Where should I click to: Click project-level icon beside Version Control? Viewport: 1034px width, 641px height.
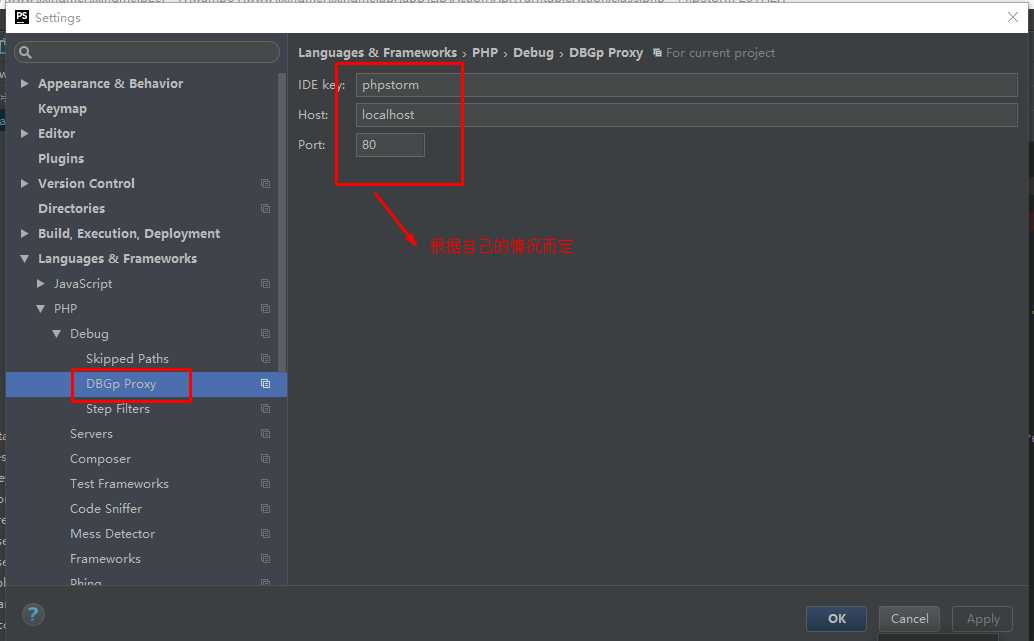[265, 183]
